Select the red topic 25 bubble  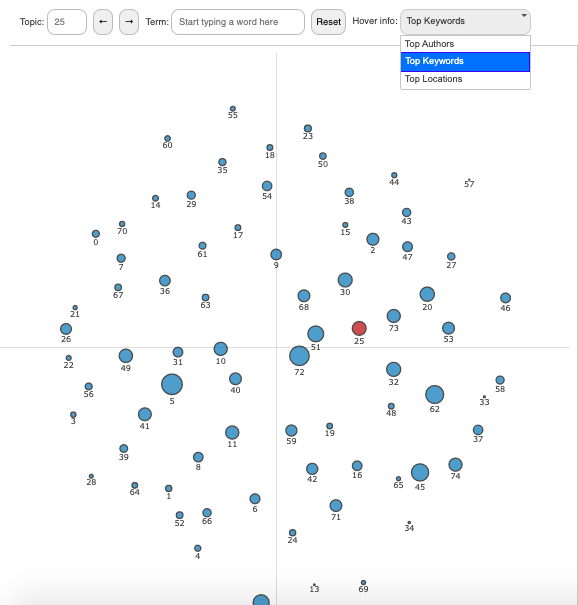(x=359, y=328)
